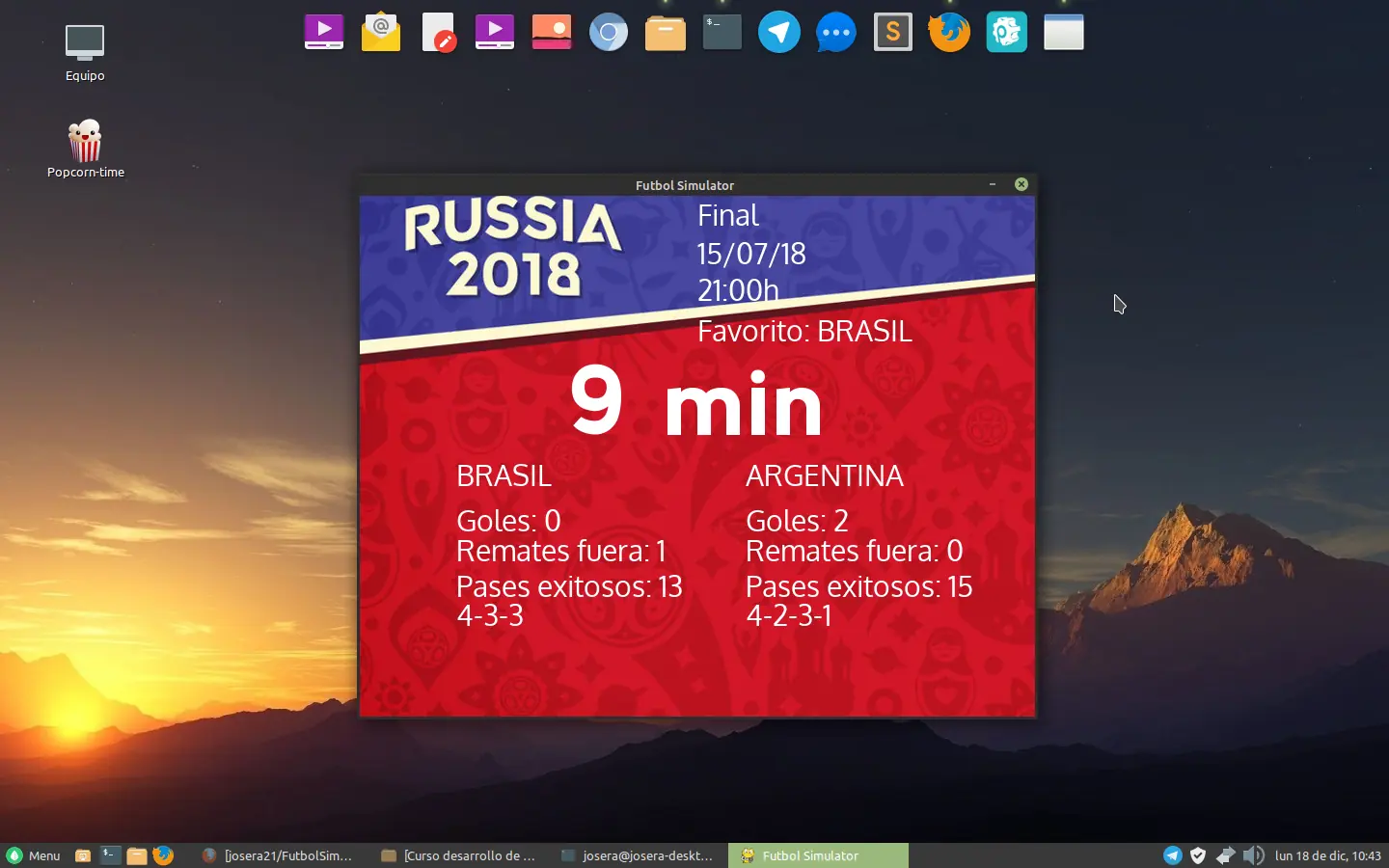Open the files launcher in the bottom panel
The height and width of the screenshot is (868, 1389).
coord(137,855)
